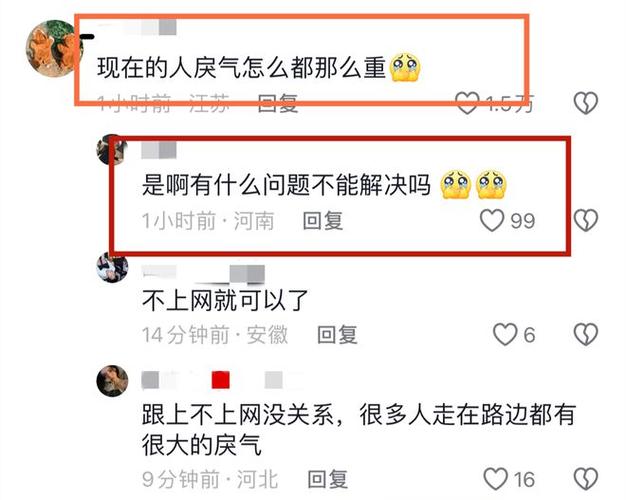This screenshot has height=500, width=626.
Task: Reply to the 河南 comment
Action: 323,221
